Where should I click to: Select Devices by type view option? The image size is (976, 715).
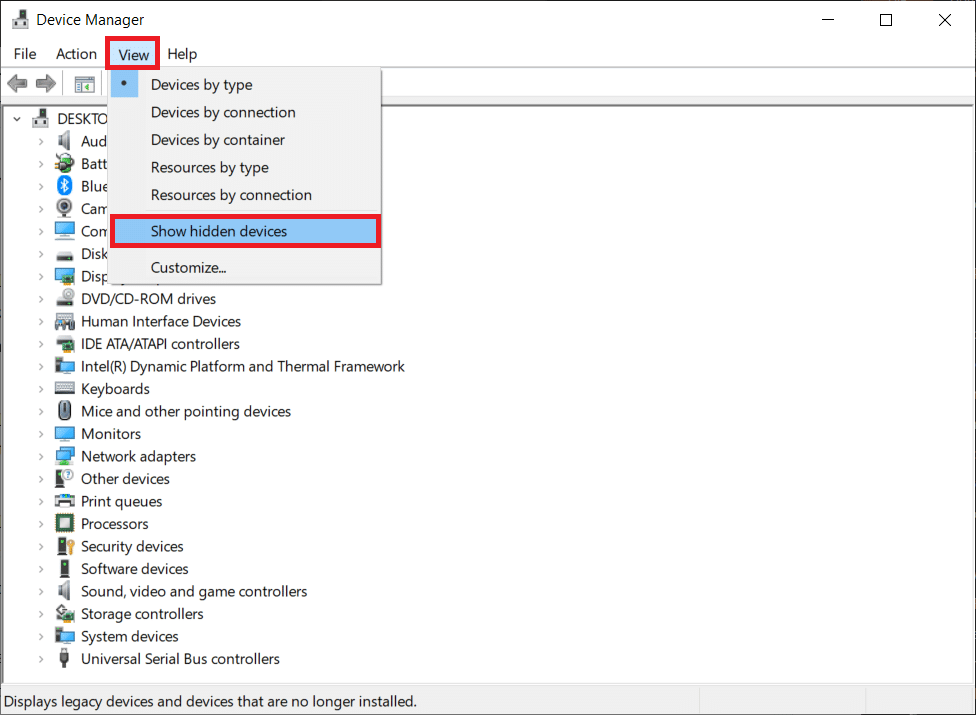[x=201, y=85]
